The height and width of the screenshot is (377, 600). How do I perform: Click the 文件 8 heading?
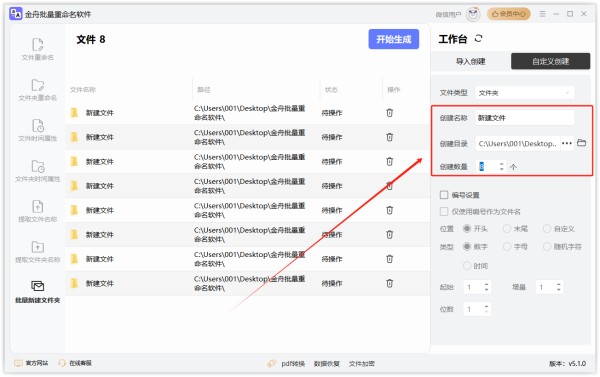tap(91, 39)
